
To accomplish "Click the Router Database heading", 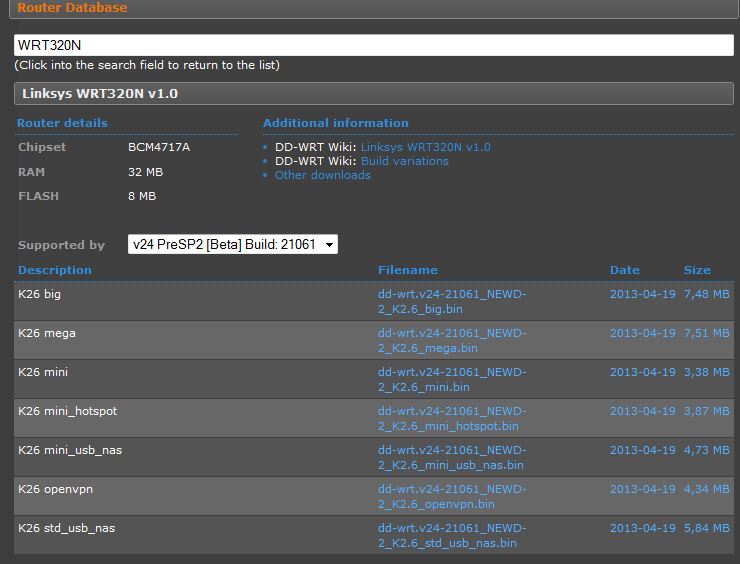I will (x=72, y=8).
